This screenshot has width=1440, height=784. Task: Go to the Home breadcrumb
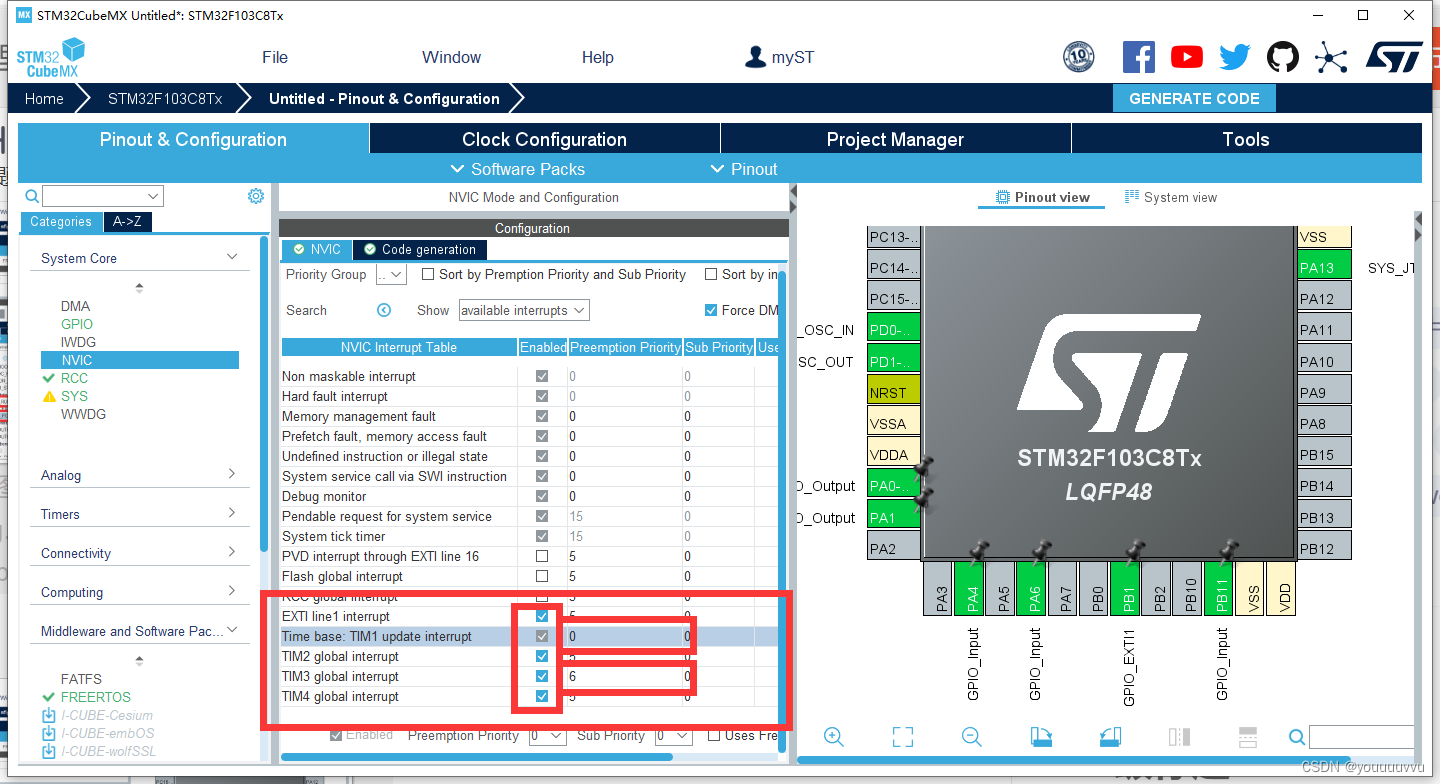tap(44, 99)
